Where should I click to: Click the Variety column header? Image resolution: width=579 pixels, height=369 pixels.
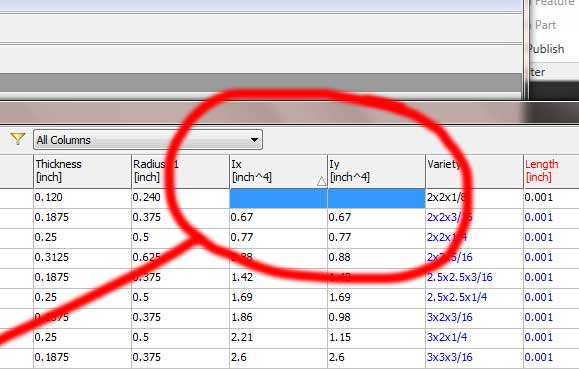click(x=474, y=171)
